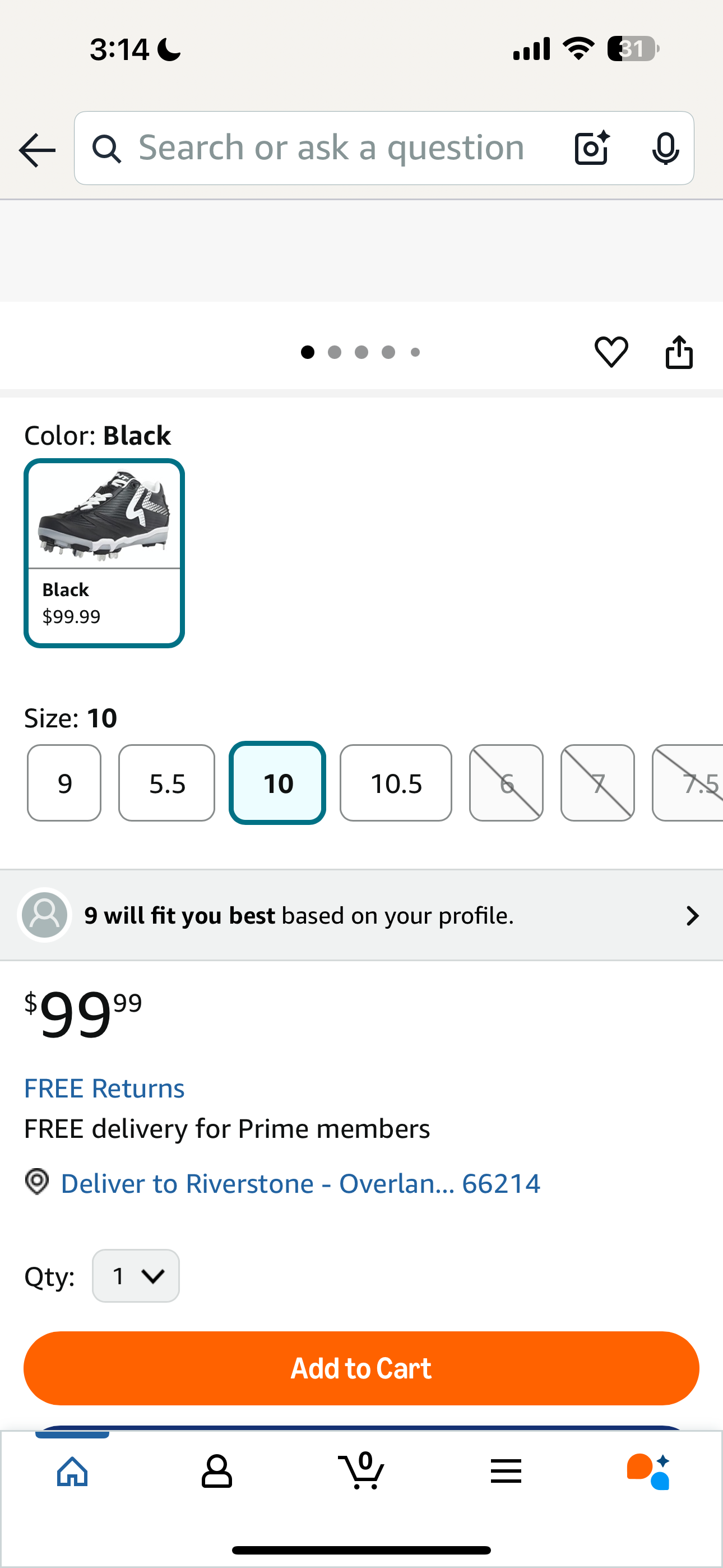
Task: Expand the fit recommendation chevron
Action: 692,915
